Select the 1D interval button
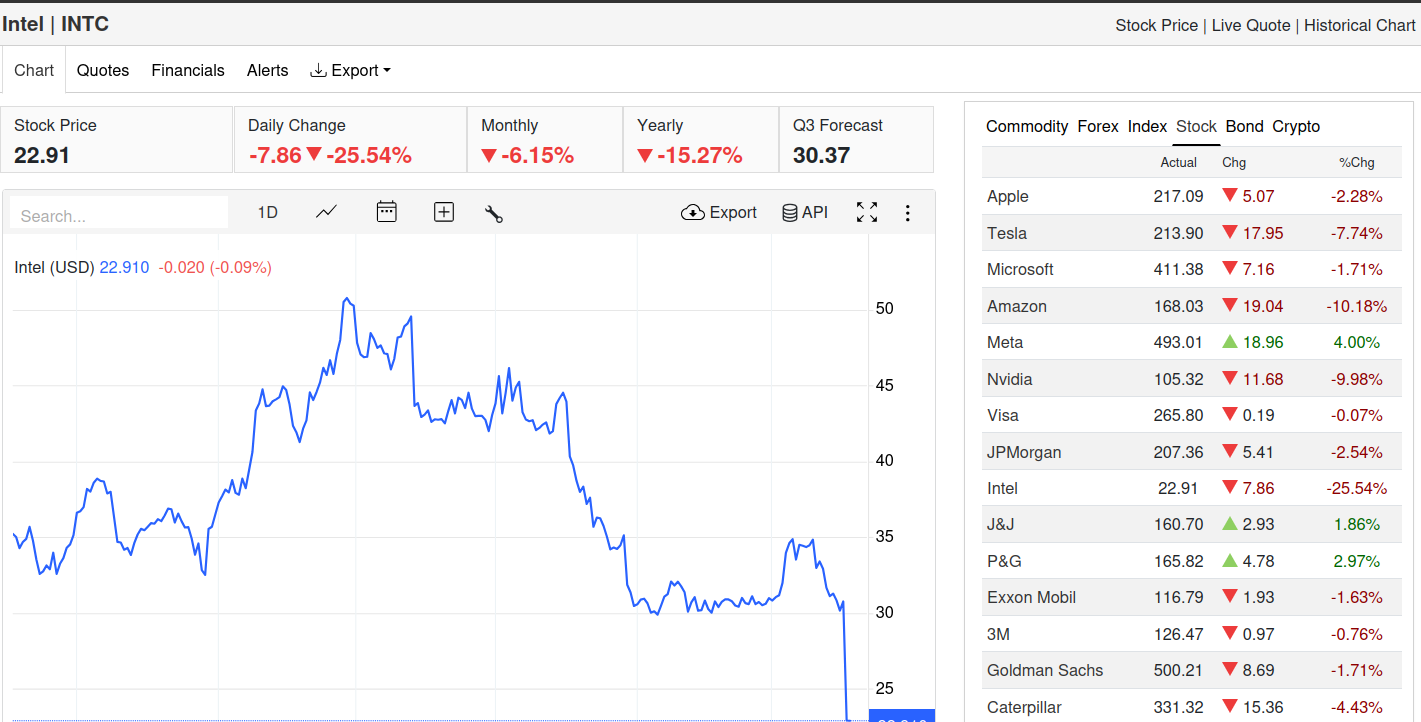 [268, 212]
